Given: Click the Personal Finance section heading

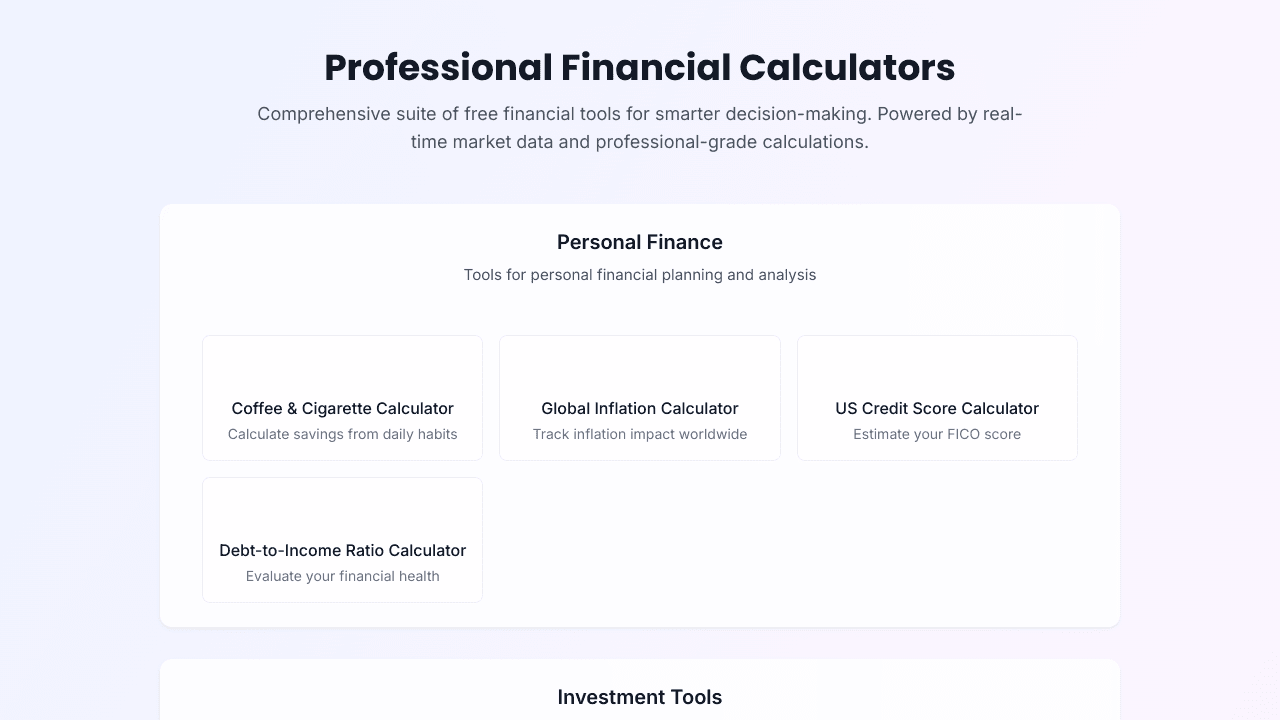Looking at the screenshot, I should coord(640,242).
